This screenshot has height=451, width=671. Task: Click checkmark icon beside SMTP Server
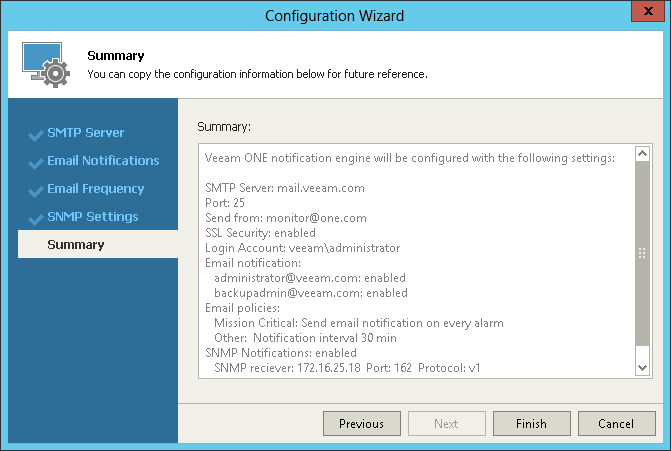click(37, 134)
